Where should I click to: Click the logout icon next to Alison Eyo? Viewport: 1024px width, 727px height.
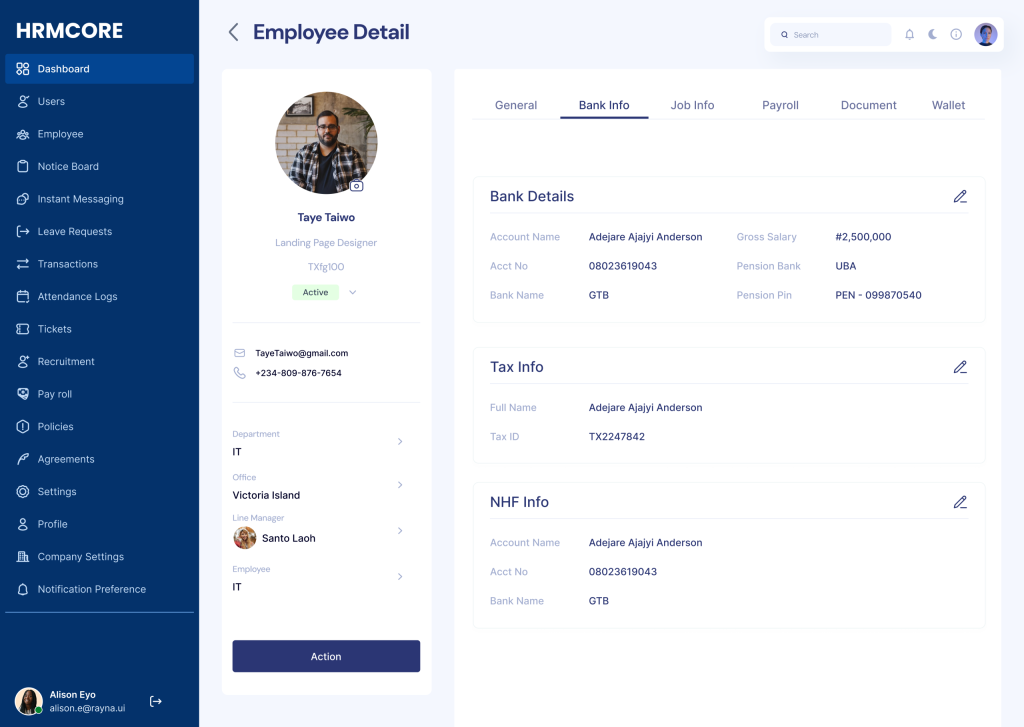click(156, 701)
